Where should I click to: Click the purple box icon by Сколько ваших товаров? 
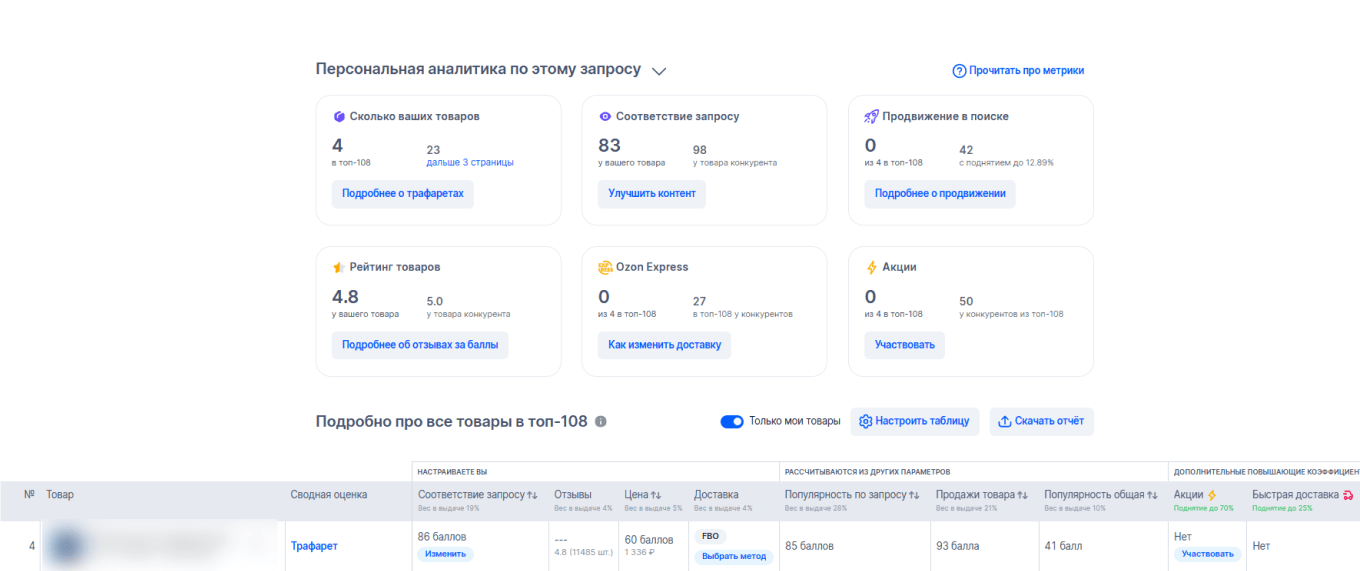click(339, 116)
